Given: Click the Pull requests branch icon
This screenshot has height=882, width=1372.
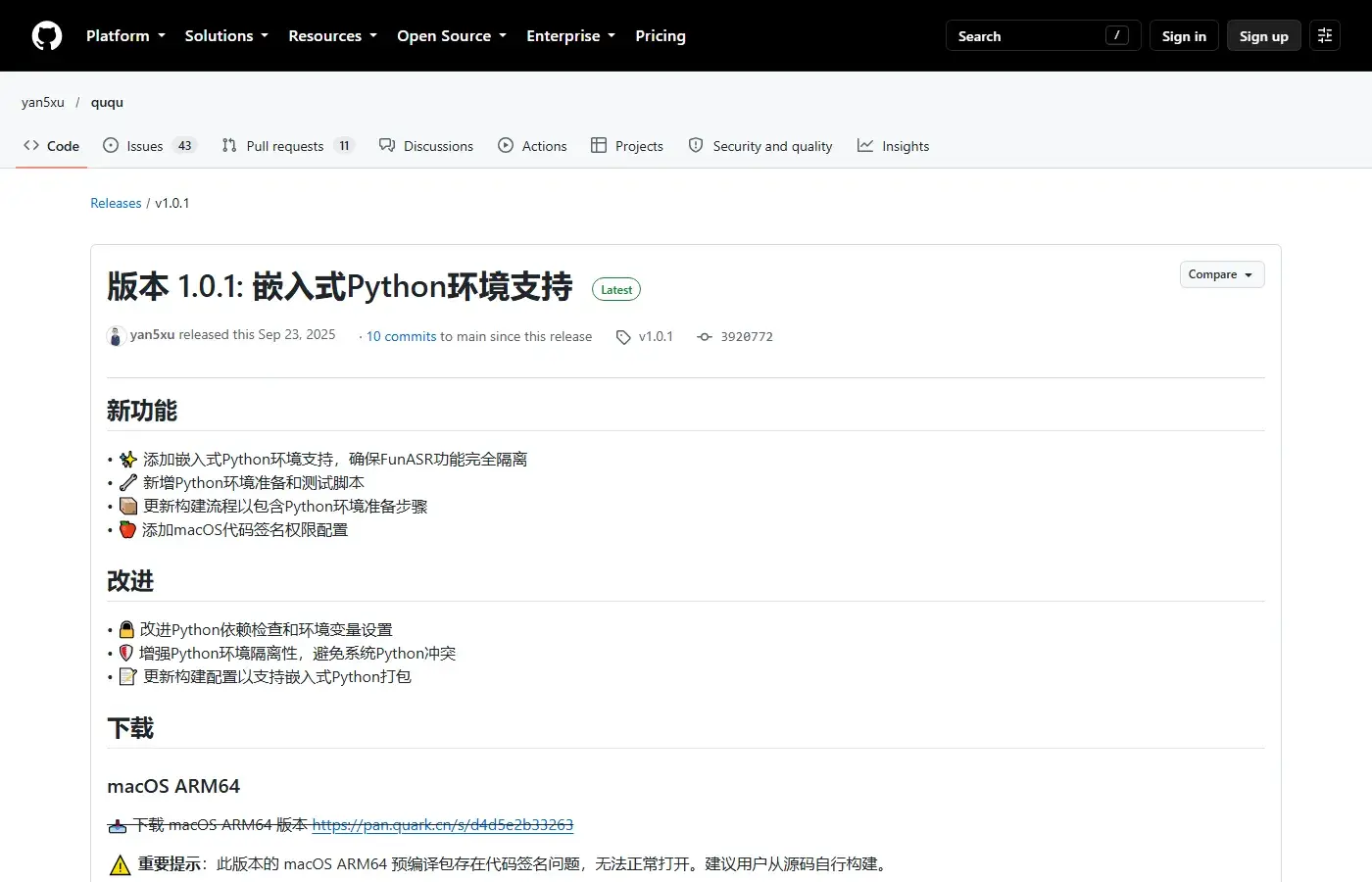Looking at the screenshot, I should 229,146.
